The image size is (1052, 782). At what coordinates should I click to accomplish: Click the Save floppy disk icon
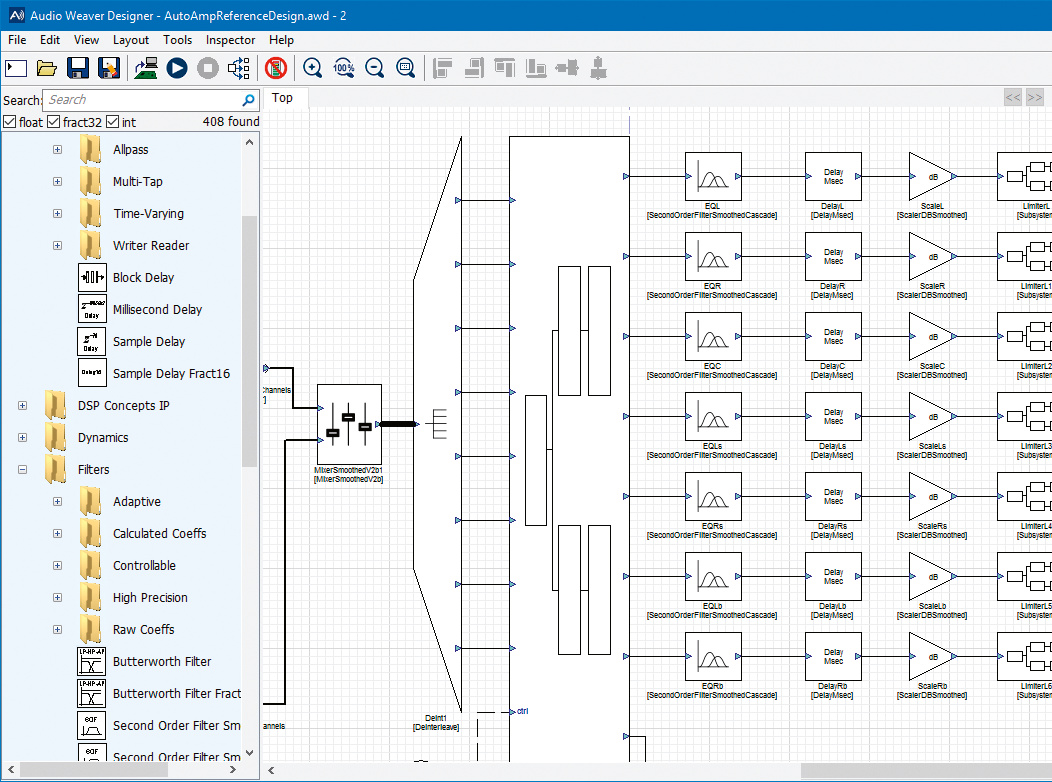click(x=78, y=68)
